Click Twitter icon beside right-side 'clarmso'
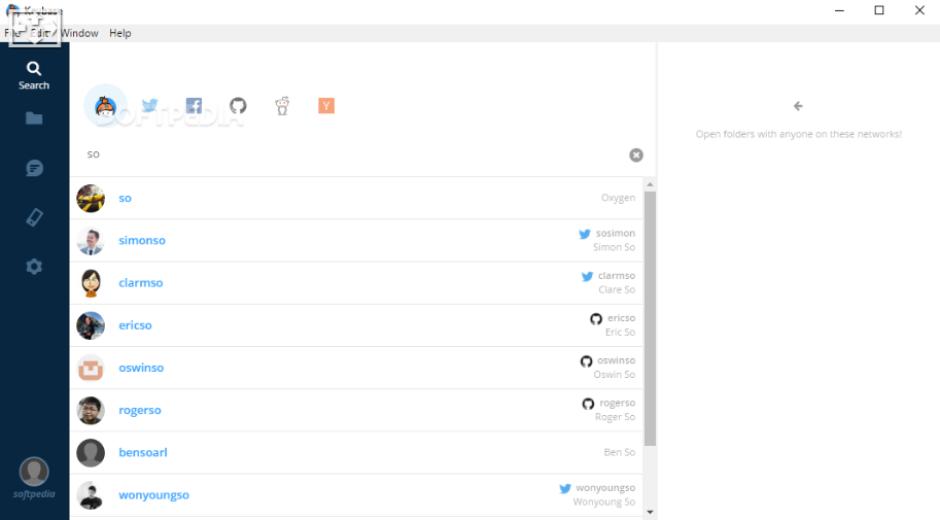The width and height of the screenshot is (940, 520). coord(587,276)
